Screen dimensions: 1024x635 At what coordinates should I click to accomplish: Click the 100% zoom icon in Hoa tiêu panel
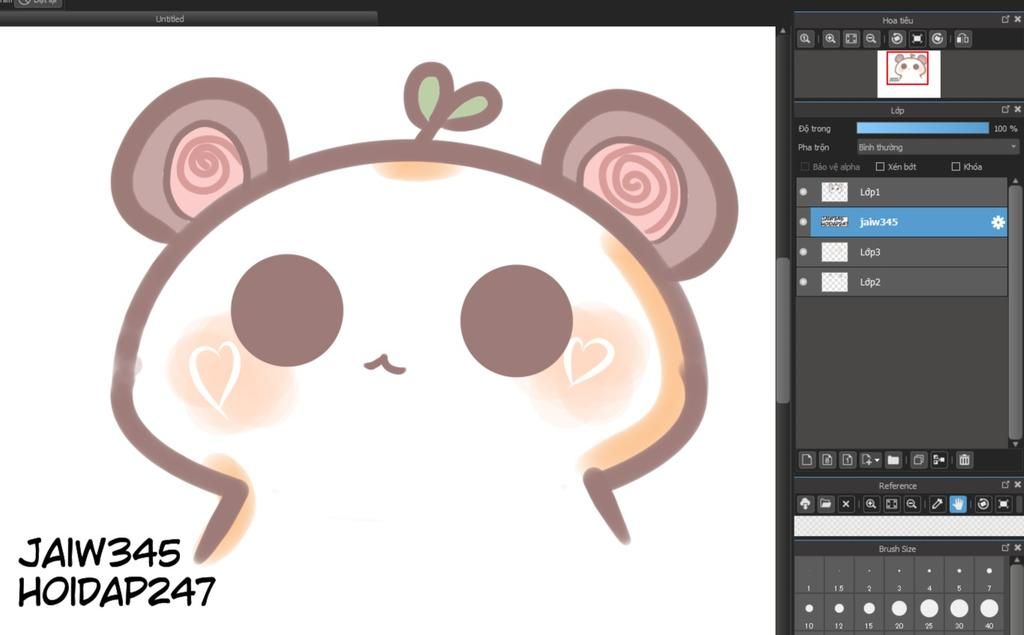tap(805, 39)
